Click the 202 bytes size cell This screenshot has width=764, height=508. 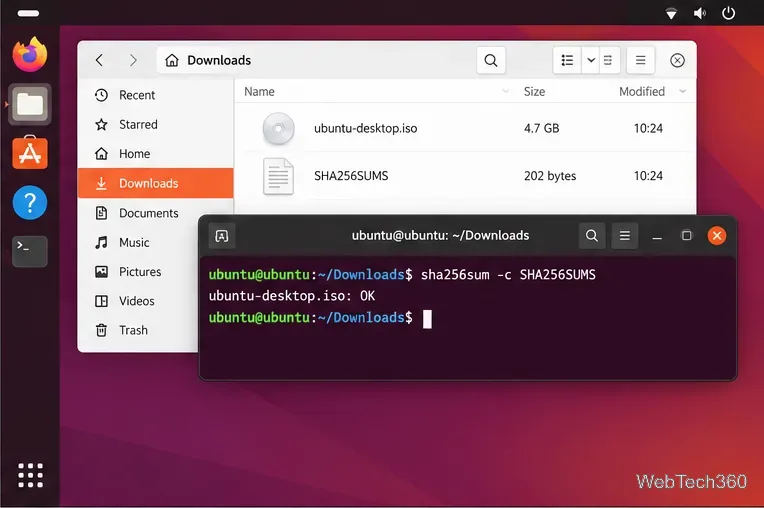(550, 176)
